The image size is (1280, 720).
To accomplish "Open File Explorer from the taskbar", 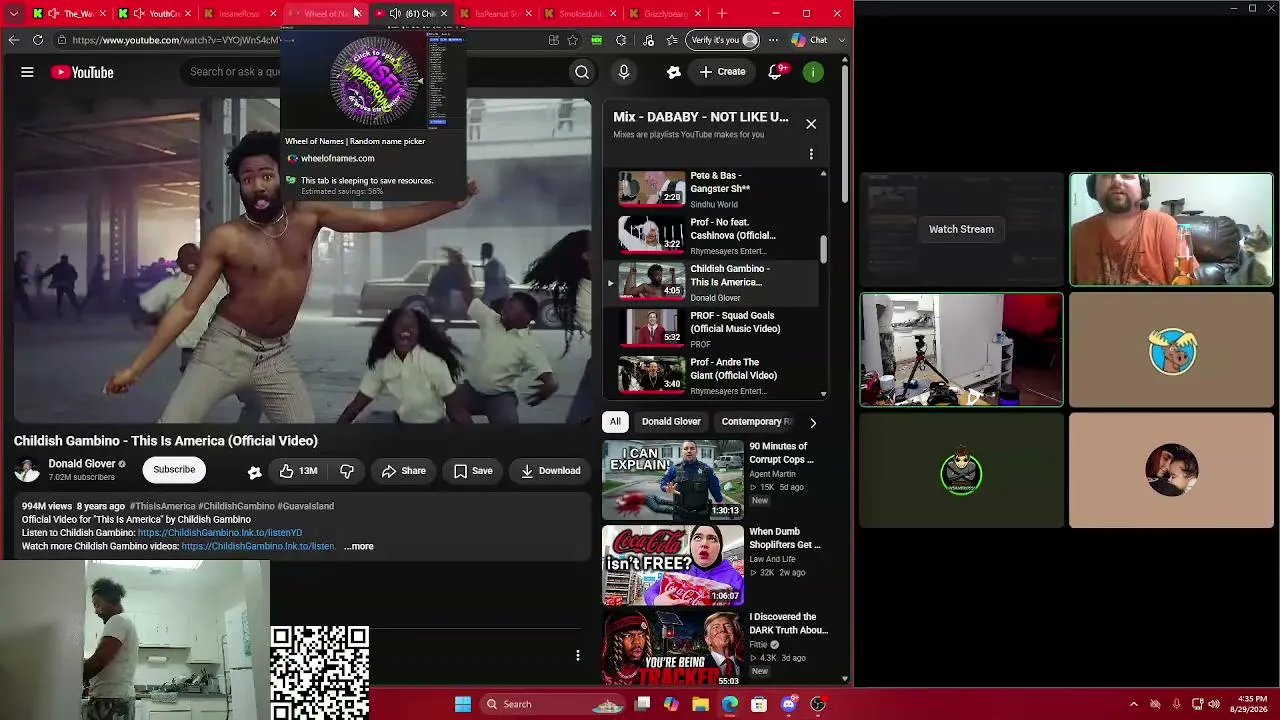I will coord(701,704).
